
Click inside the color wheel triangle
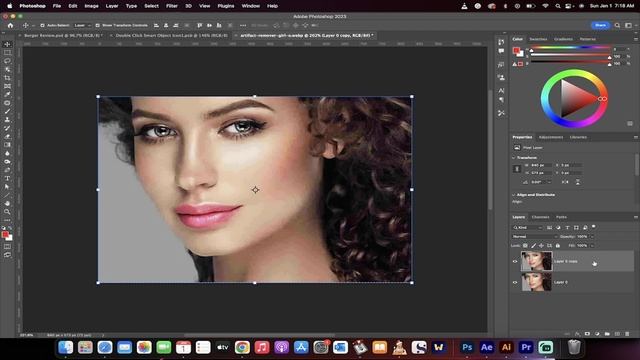pyautogui.click(x=576, y=98)
